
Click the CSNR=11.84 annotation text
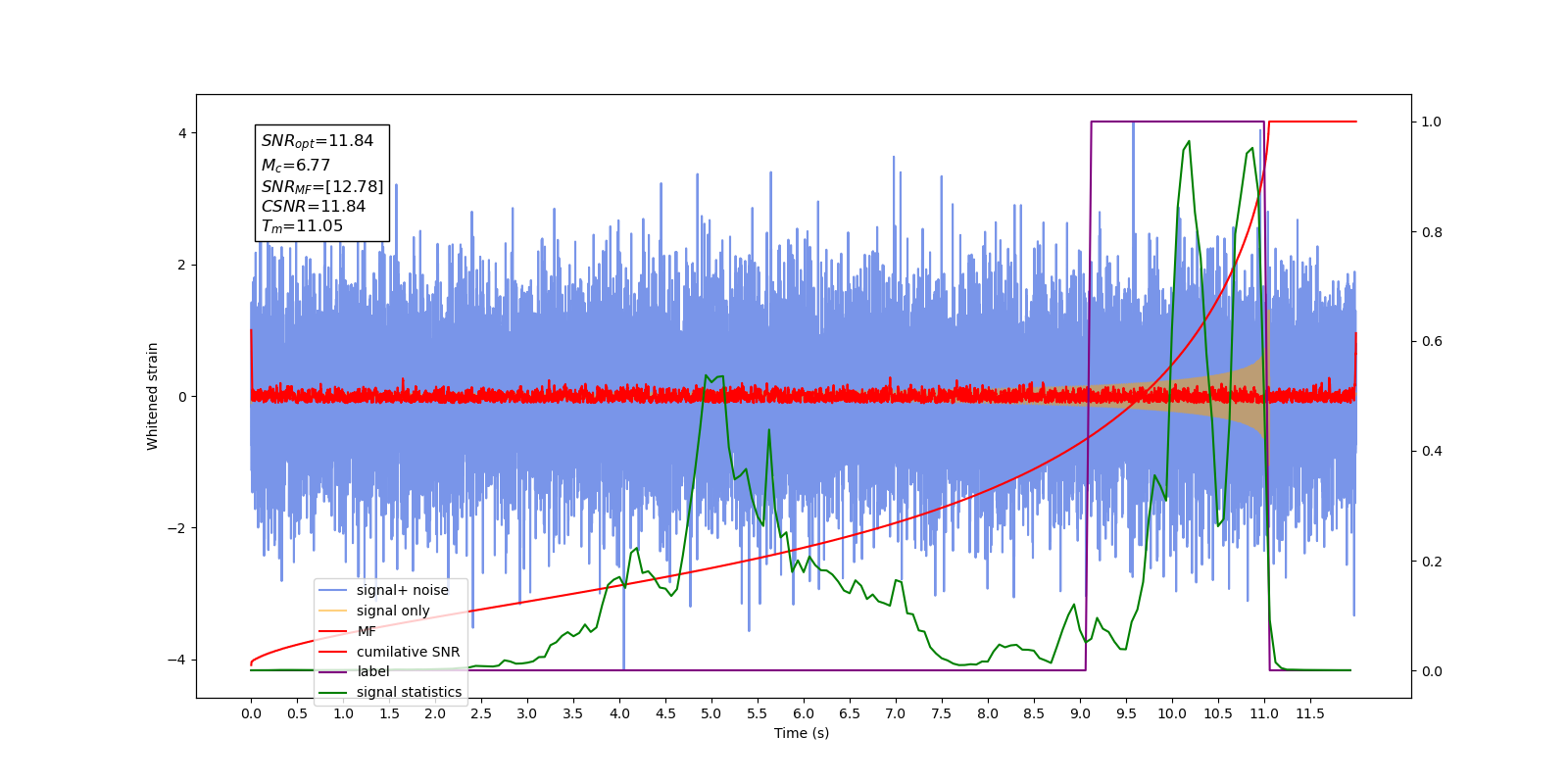[x=314, y=206]
